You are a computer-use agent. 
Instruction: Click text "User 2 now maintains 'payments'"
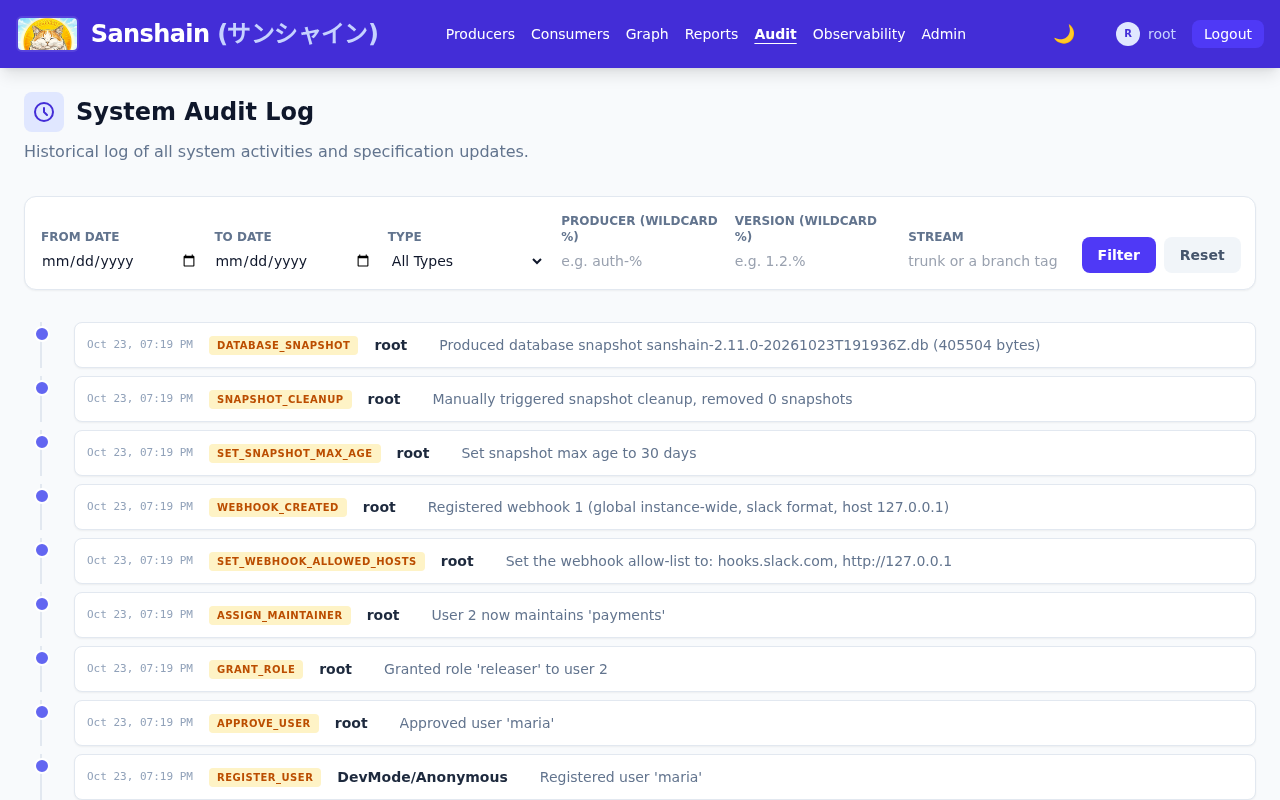548,615
